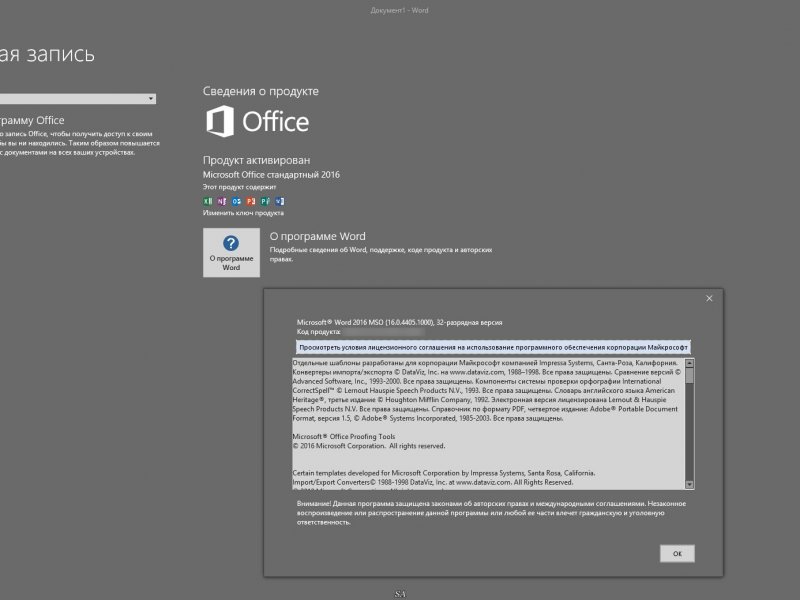Image resolution: width=800 pixels, height=600 pixels.
Task: Click the scrollbar up arrow in credits box
Action: click(x=689, y=363)
